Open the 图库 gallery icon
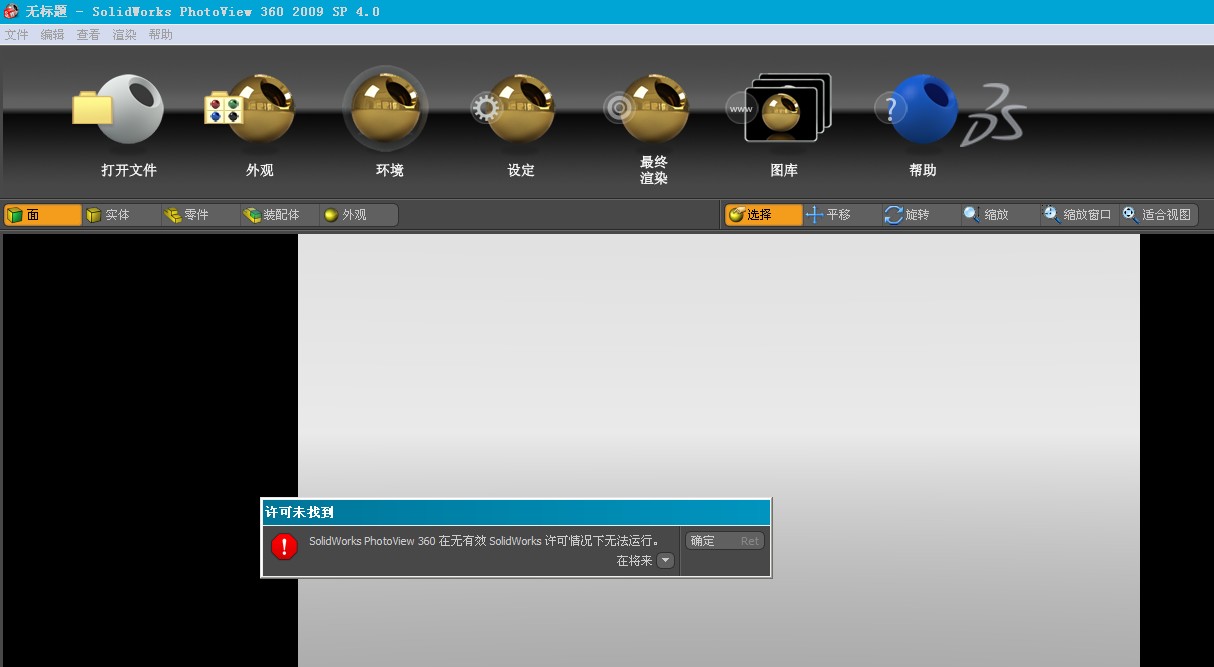 pyautogui.click(x=779, y=108)
